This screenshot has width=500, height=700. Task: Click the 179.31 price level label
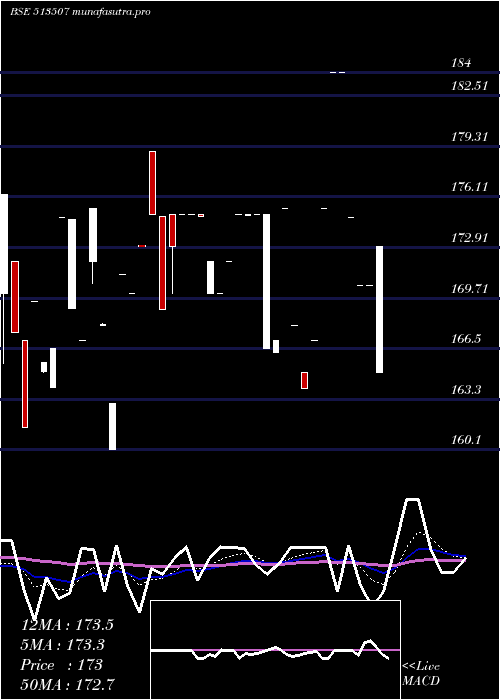[x=469, y=137]
